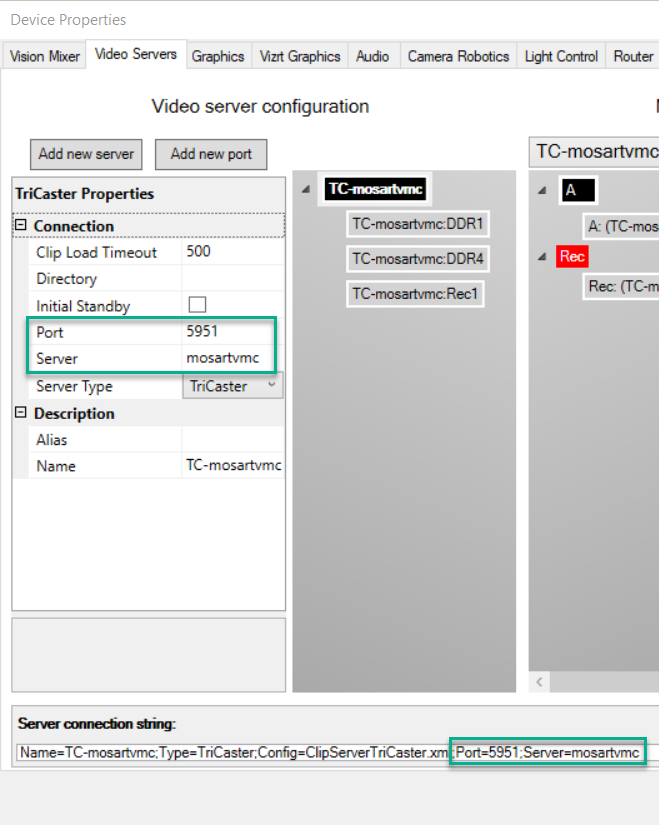Screen dimensions: 659x825
Task: Click the left arrow of horizontal scrollbar
Action: [x=540, y=682]
